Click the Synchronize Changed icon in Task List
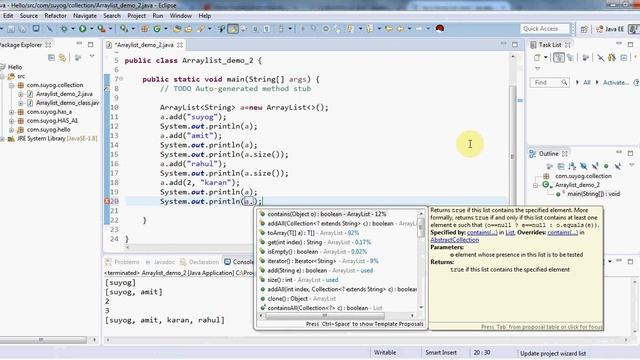The width and height of the screenshot is (640, 360). pyautogui.click(x=612, y=58)
